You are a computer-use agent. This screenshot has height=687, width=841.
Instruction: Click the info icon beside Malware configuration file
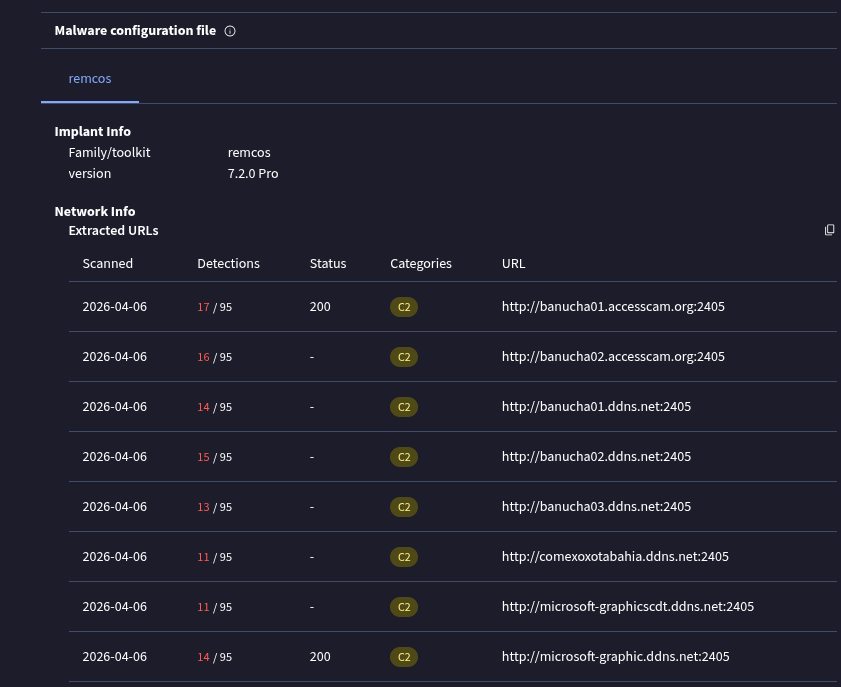tap(230, 31)
